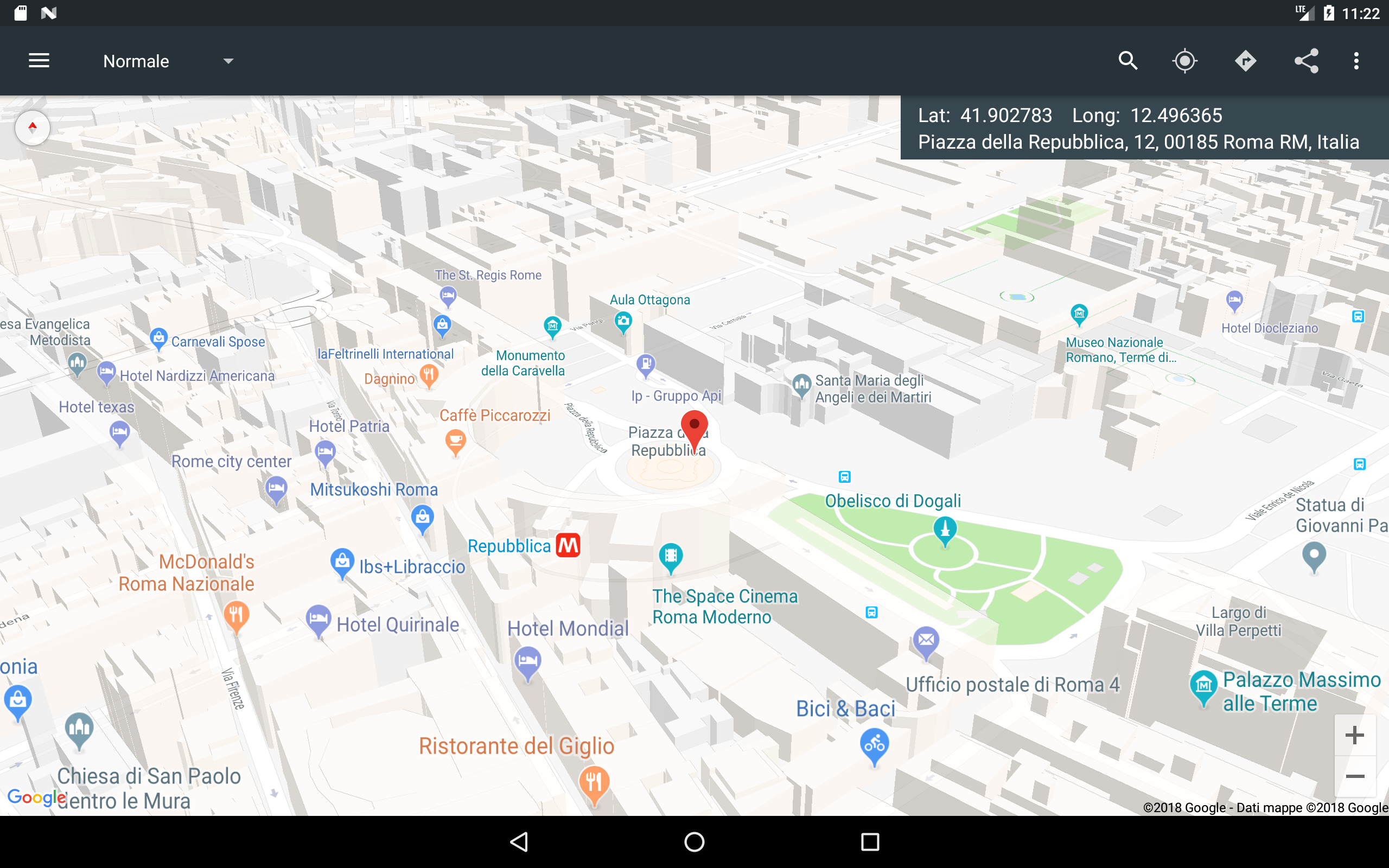Tap the red location pin marker
Viewport: 1389px width, 868px height.
point(694,432)
